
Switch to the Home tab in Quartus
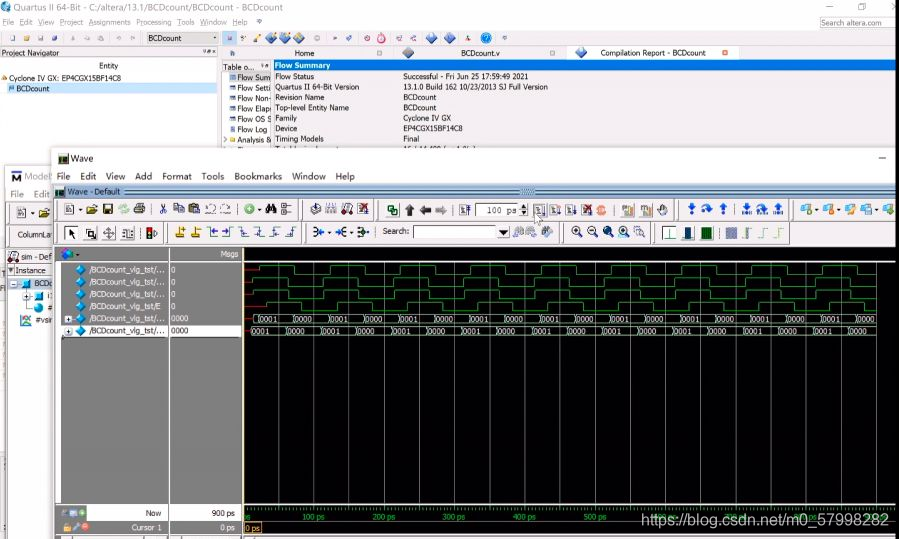click(x=304, y=53)
